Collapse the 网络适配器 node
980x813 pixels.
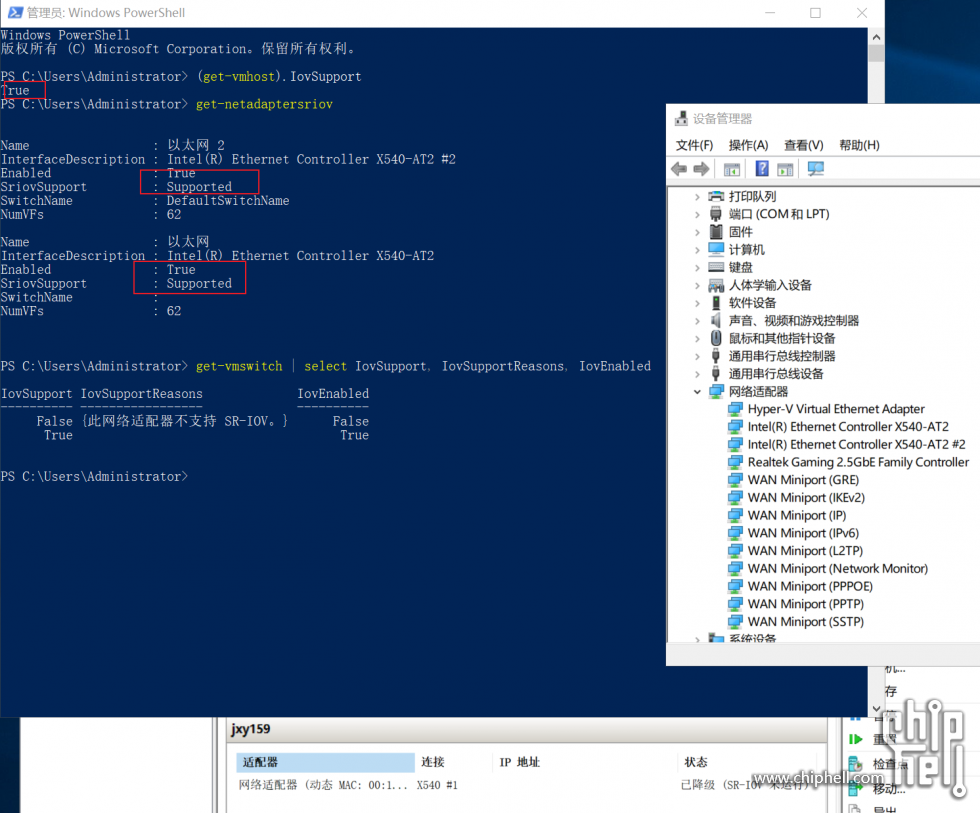pyautogui.click(x=698, y=392)
